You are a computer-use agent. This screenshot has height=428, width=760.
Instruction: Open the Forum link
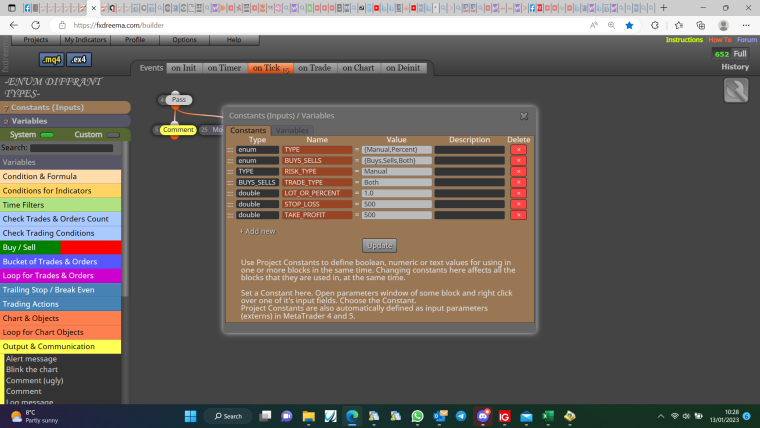747,40
